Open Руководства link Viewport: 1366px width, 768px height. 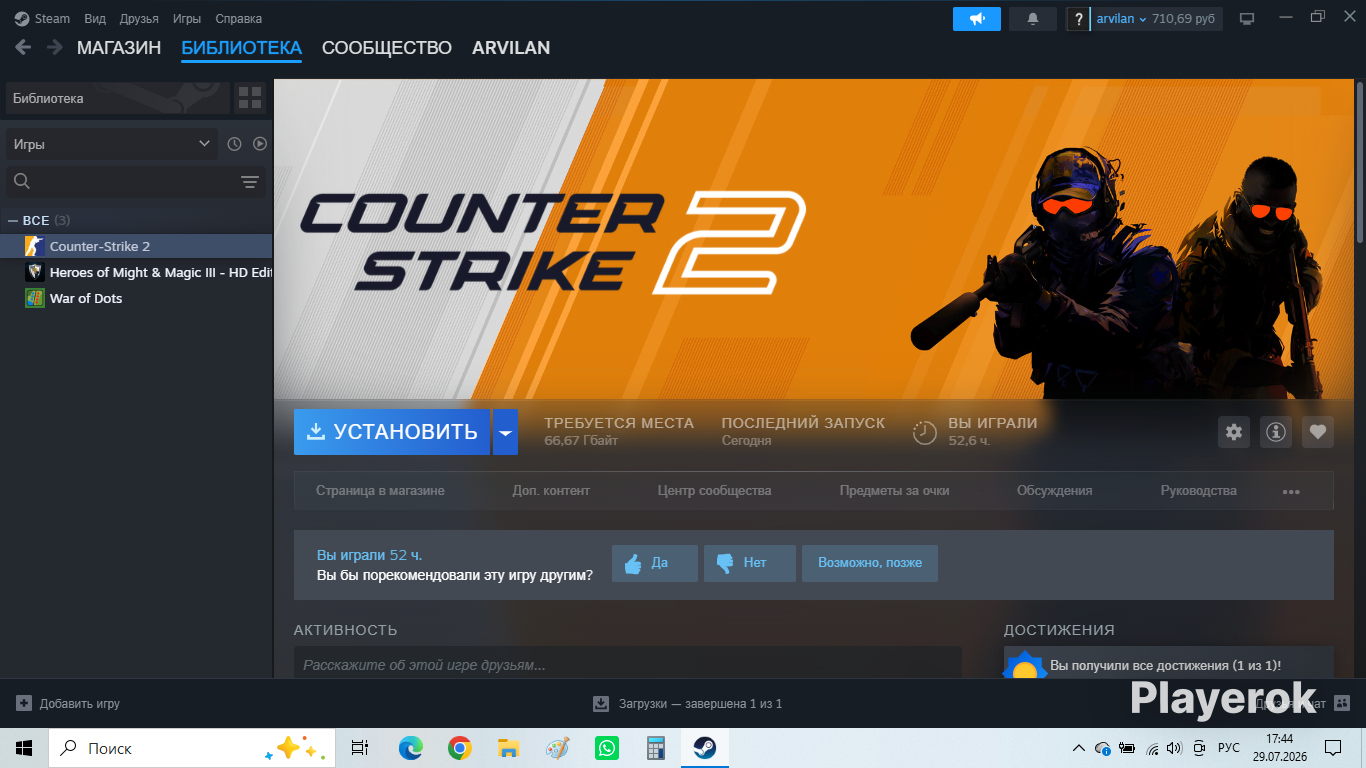tap(1198, 491)
